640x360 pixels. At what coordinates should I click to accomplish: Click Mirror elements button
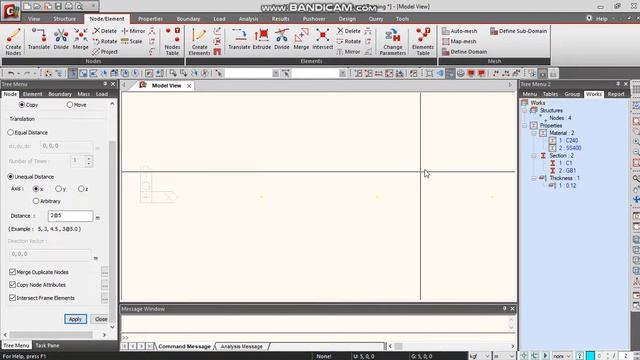(x=349, y=52)
